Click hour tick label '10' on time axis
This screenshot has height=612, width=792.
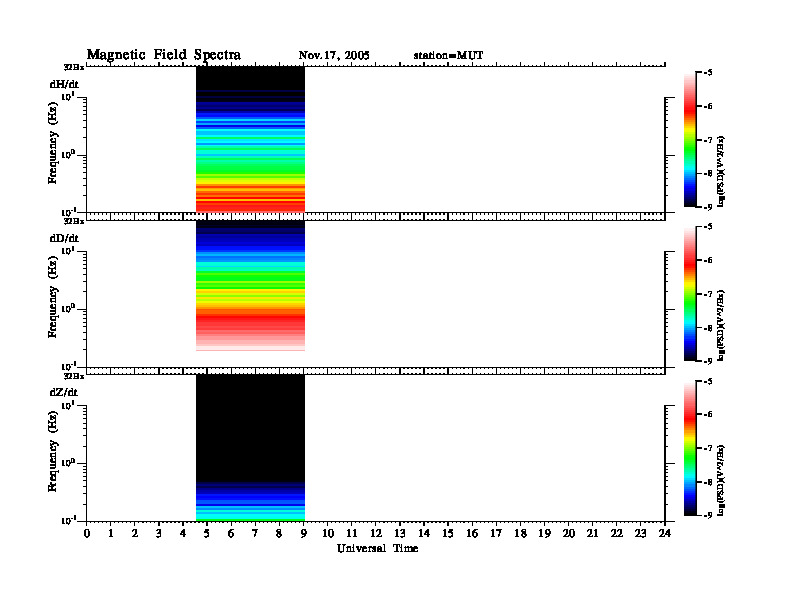[x=328, y=533]
